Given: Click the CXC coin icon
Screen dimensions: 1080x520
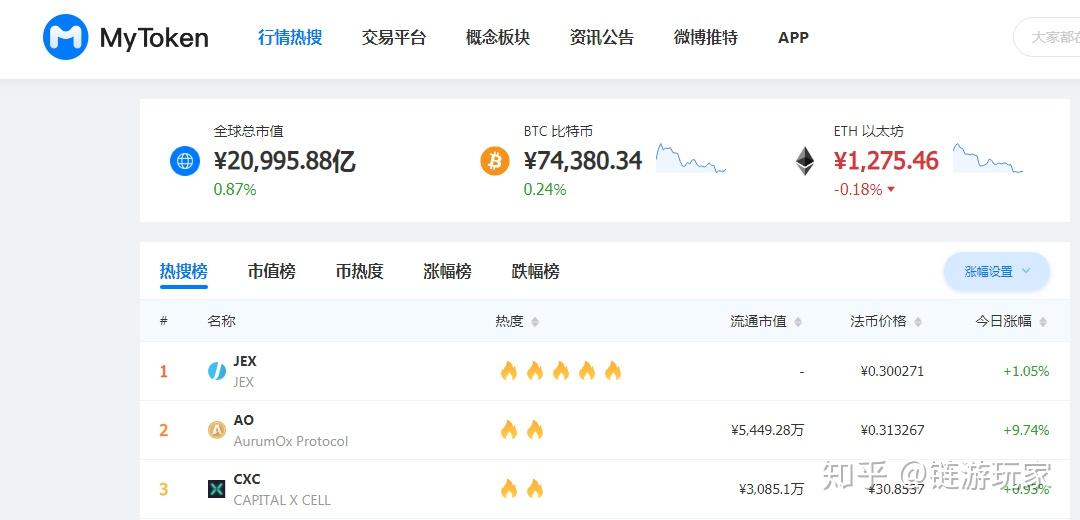Looking at the screenshot, I should [x=217, y=490].
